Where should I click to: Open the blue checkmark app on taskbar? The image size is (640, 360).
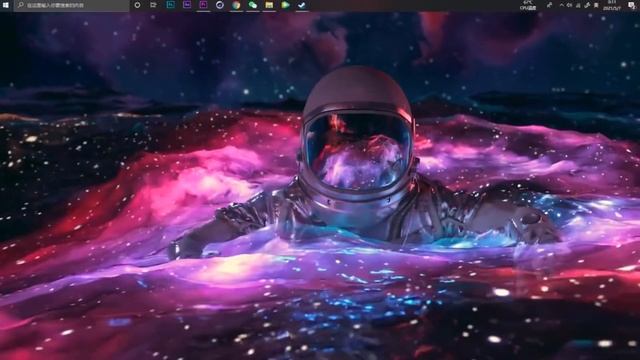(302, 5)
